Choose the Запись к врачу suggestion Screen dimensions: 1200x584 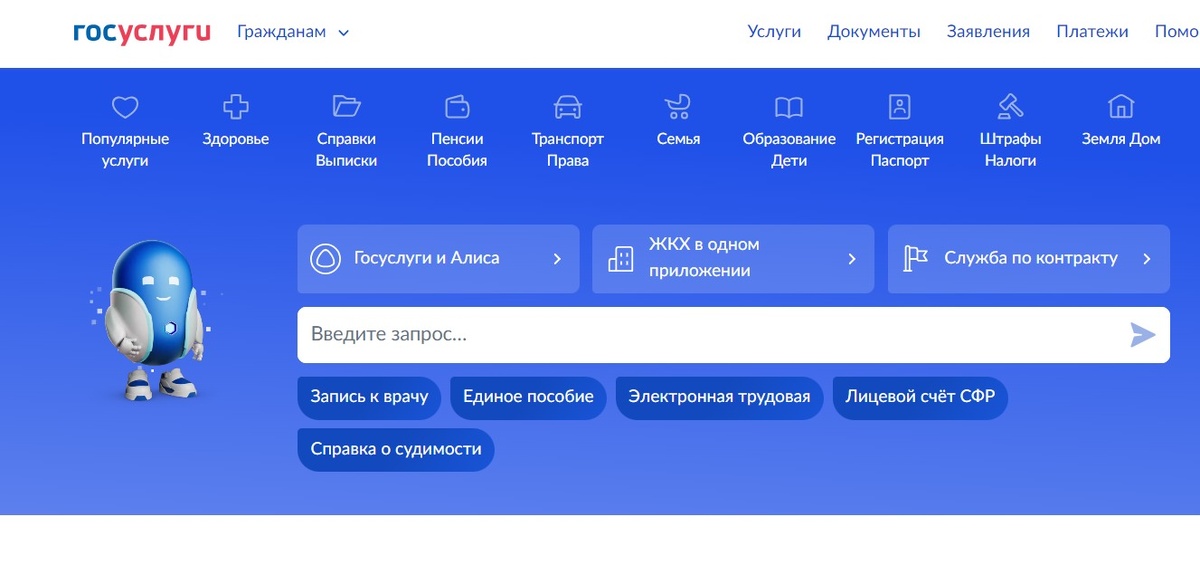coord(369,398)
